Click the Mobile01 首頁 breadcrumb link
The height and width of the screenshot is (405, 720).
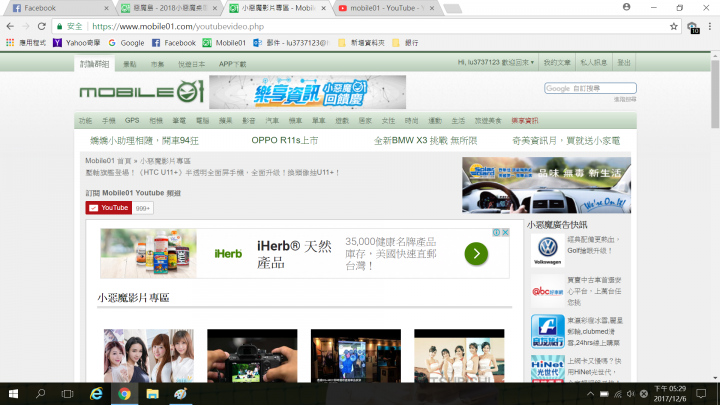point(108,161)
